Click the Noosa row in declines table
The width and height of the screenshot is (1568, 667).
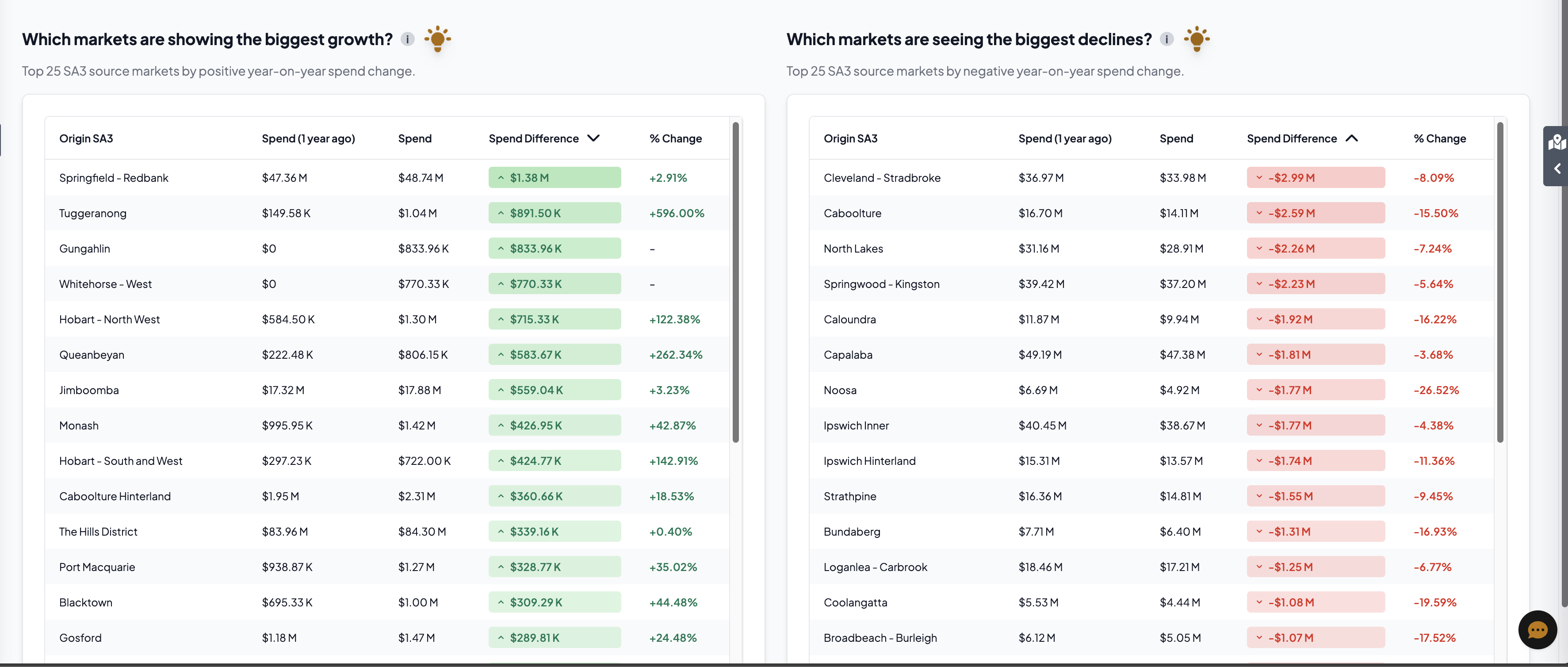point(839,390)
